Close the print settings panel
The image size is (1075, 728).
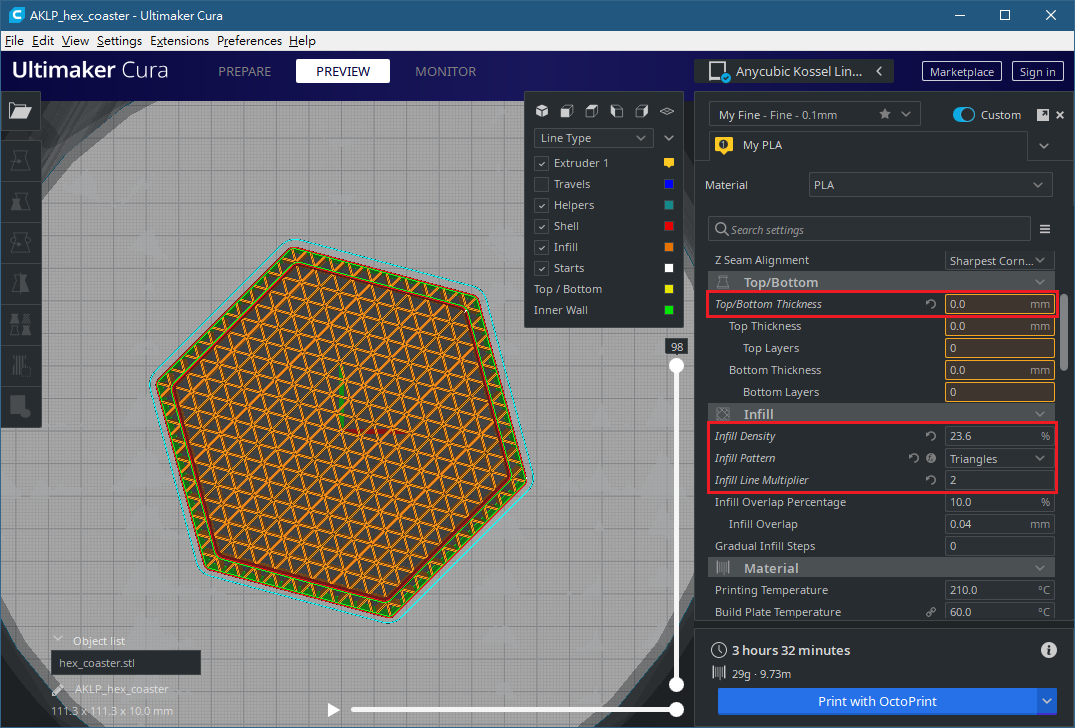coord(1060,114)
